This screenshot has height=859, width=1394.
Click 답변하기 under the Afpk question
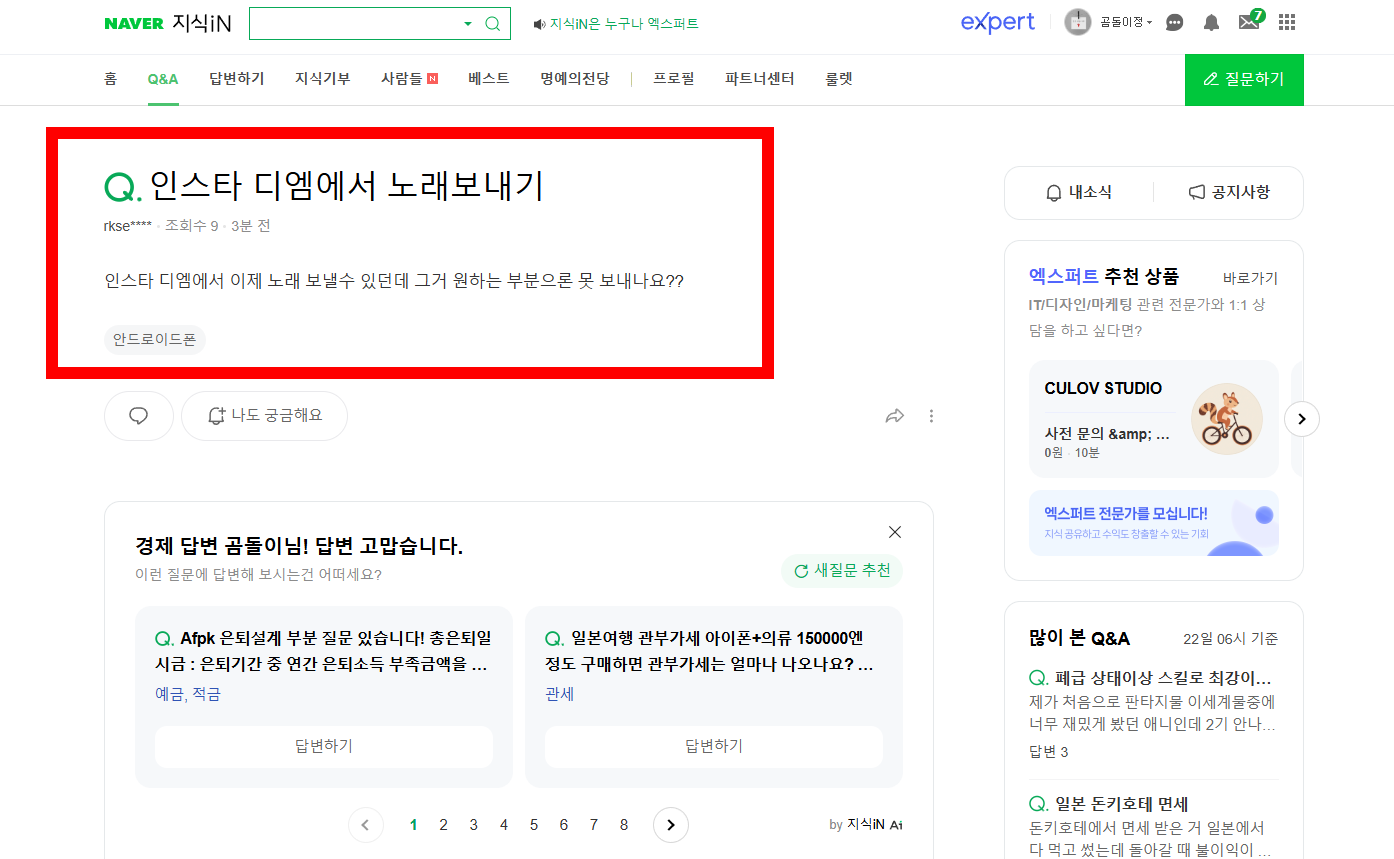coord(324,747)
